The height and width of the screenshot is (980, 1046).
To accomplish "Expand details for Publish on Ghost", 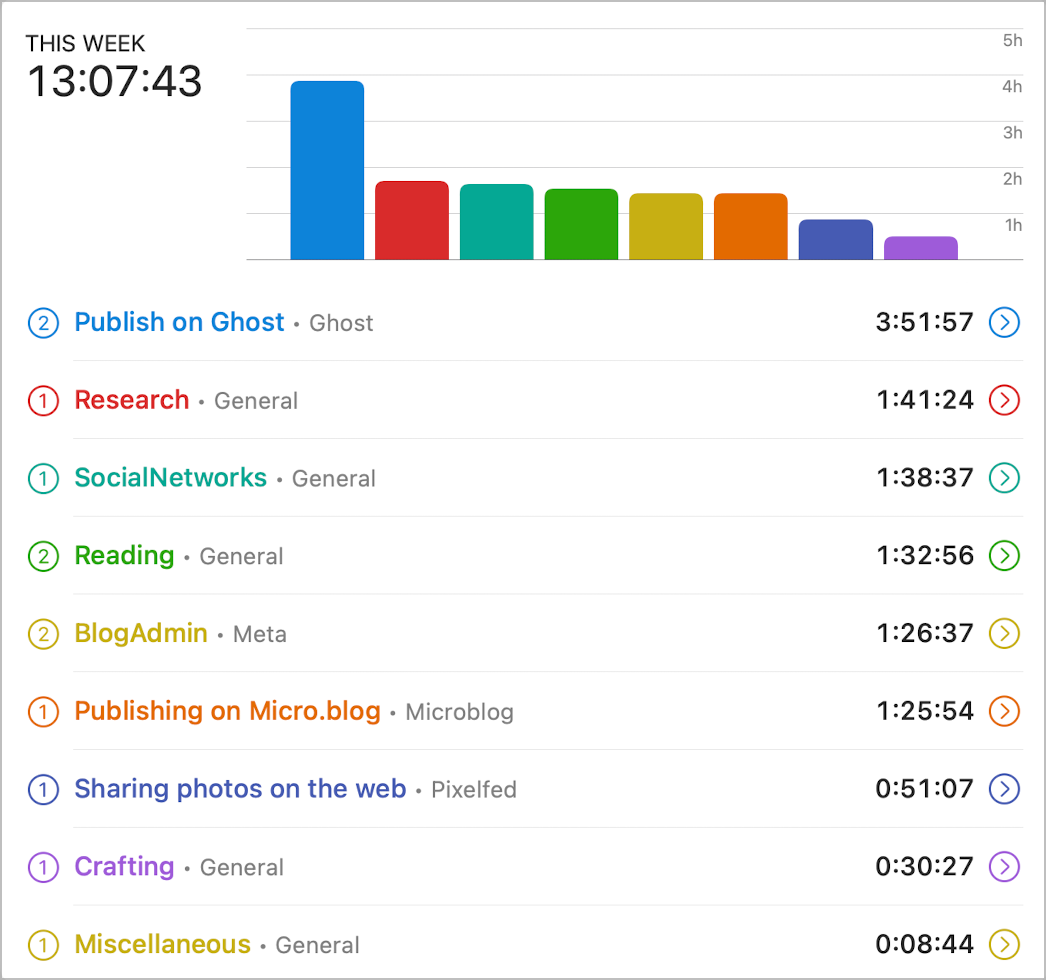I will (x=1004, y=322).
